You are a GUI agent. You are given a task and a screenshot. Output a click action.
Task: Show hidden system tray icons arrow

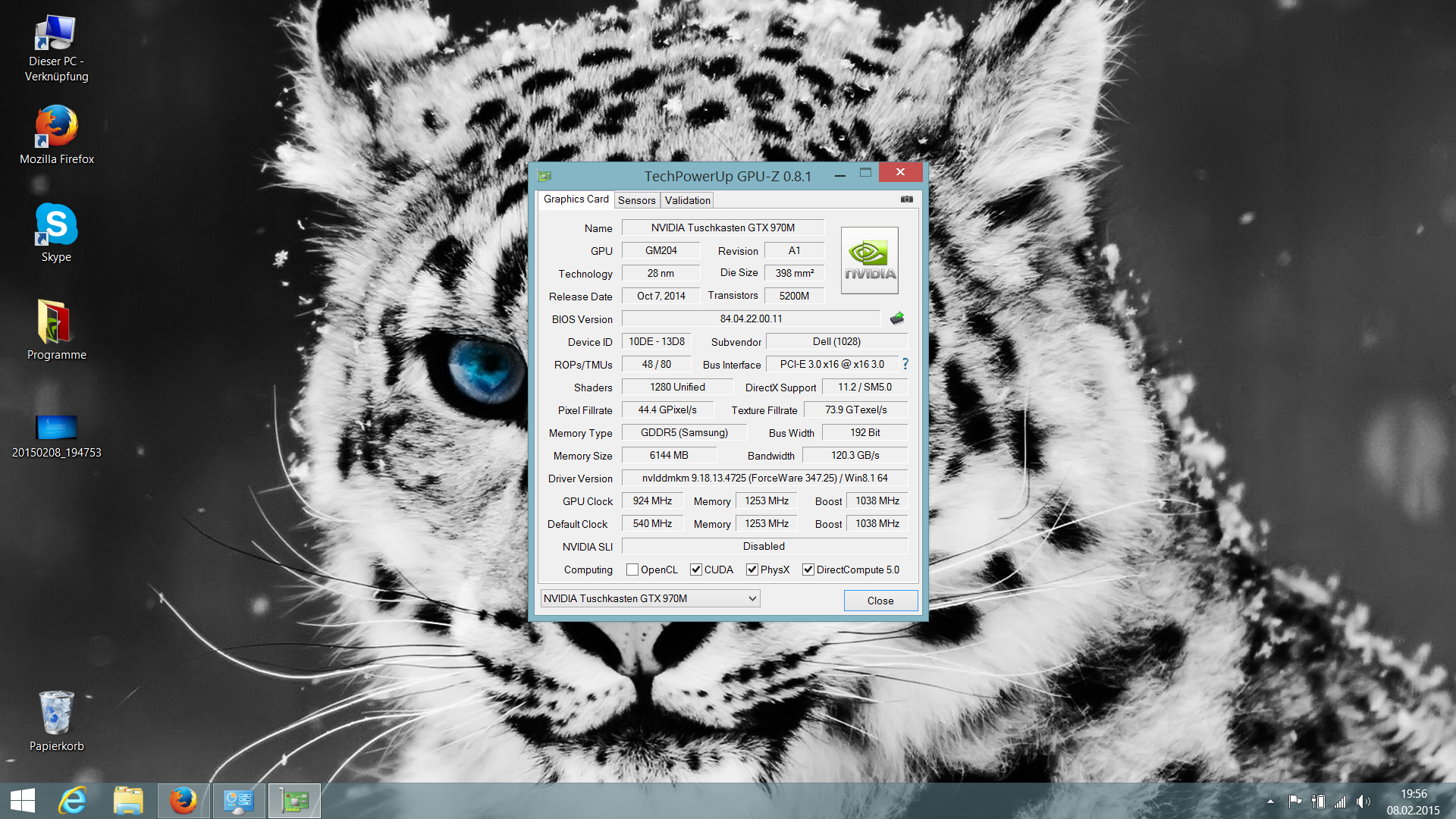point(1270,802)
